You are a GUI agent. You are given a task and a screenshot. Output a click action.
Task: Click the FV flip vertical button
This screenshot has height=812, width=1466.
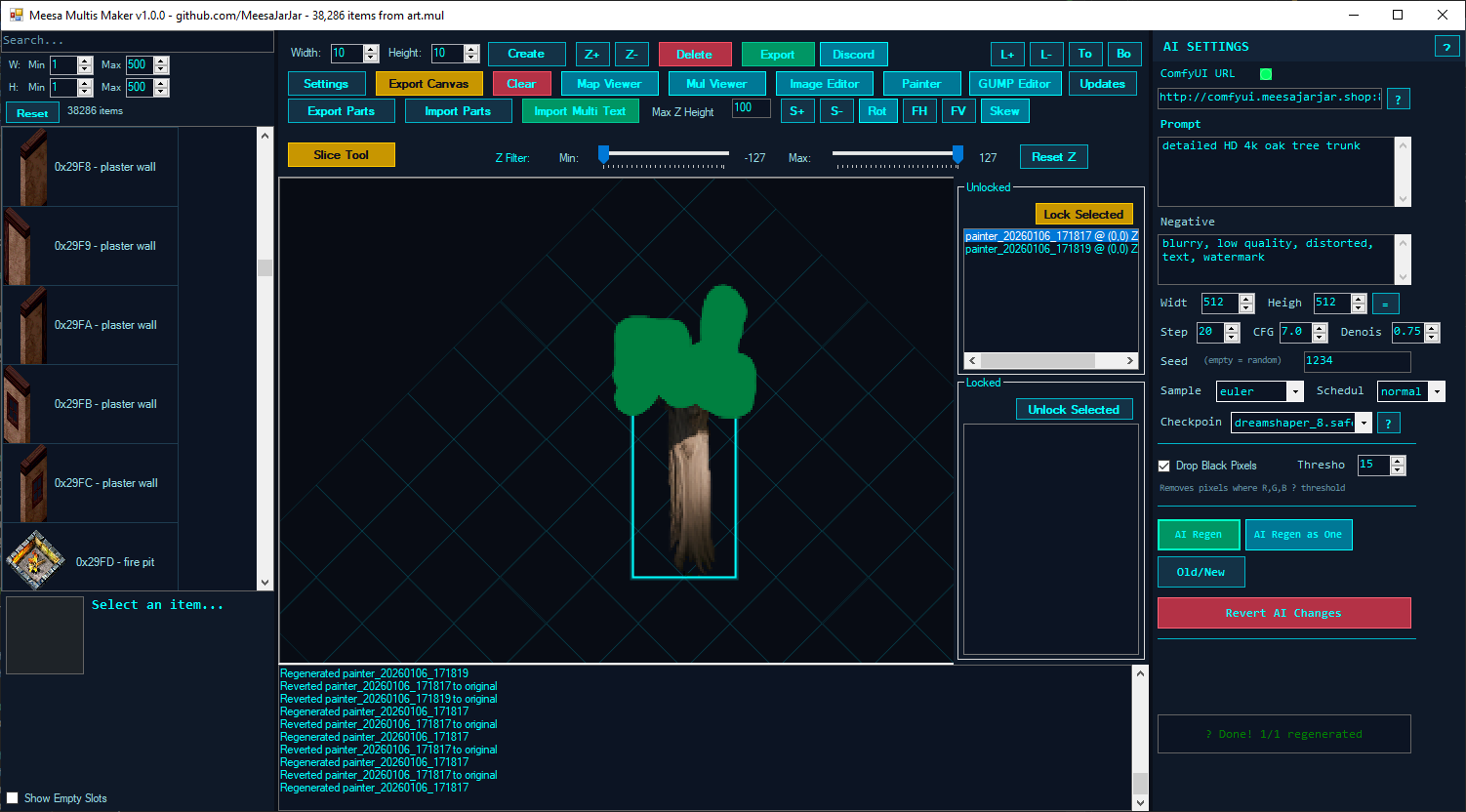[x=958, y=111]
